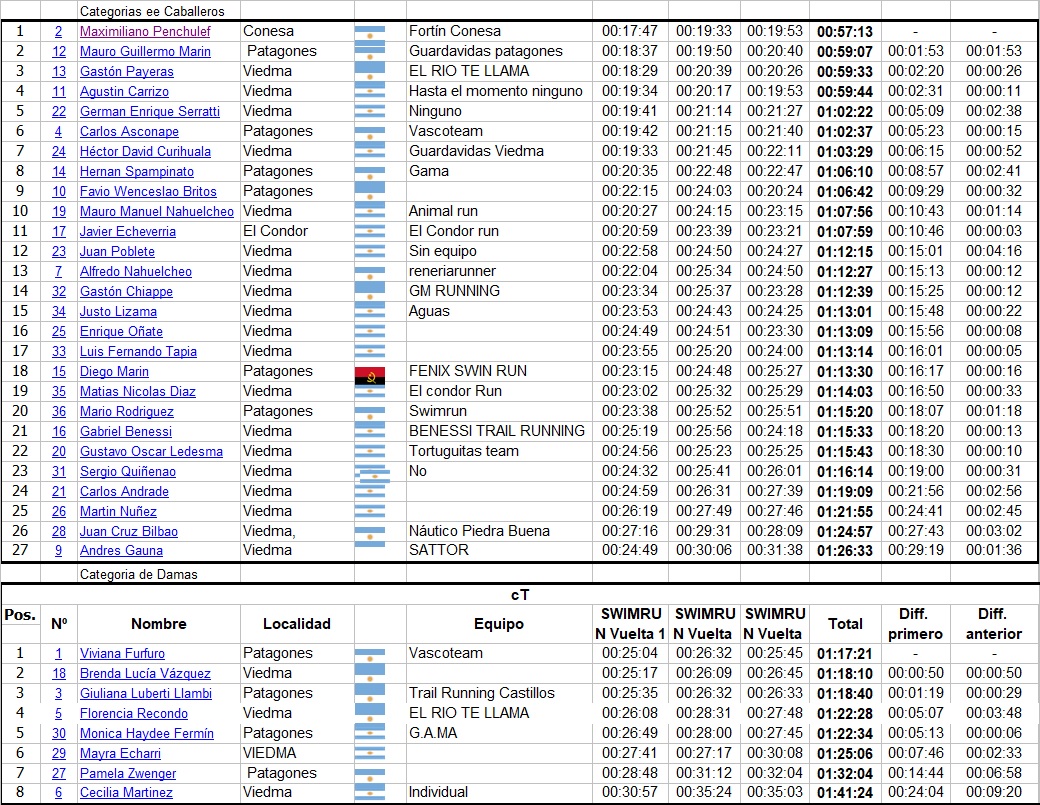
Task: Click bib number 36 link for Mario Rodriguez
Action: coord(59,412)
